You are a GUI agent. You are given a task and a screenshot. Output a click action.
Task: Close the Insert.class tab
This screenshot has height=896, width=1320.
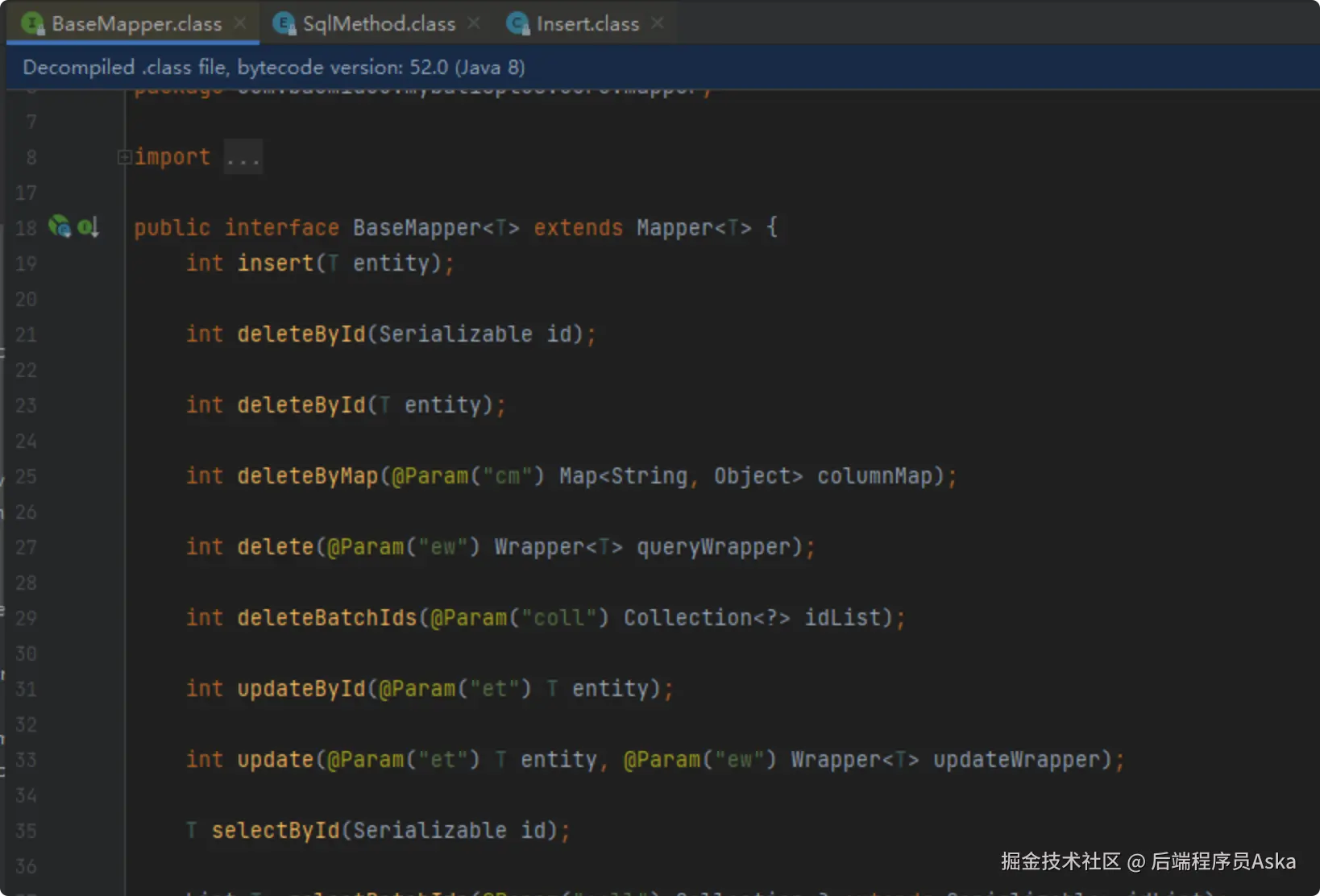tap(658, 23)
